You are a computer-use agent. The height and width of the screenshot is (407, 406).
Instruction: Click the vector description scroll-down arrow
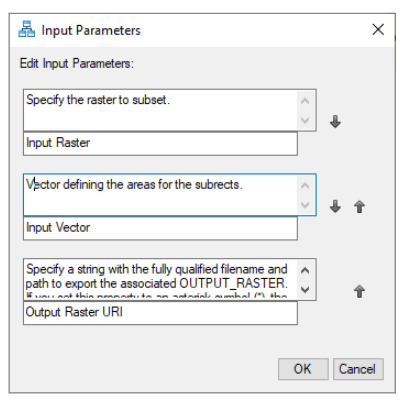coord(305,205)
